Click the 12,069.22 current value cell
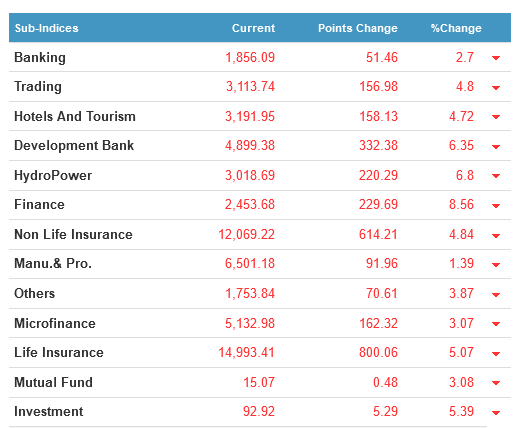The image size is (519, 428). 246,234
